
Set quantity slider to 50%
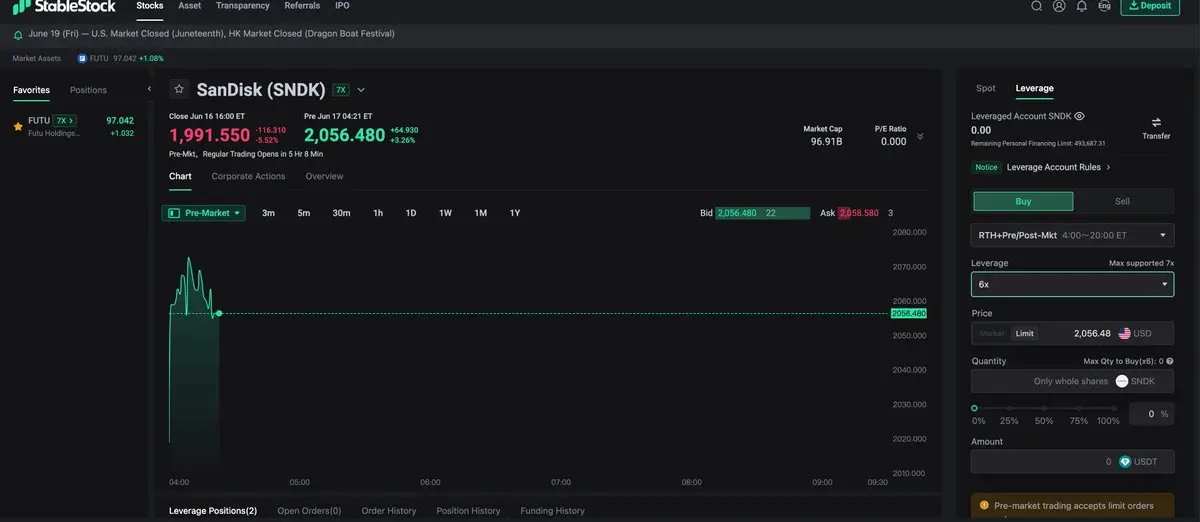tap(1043, 408)
